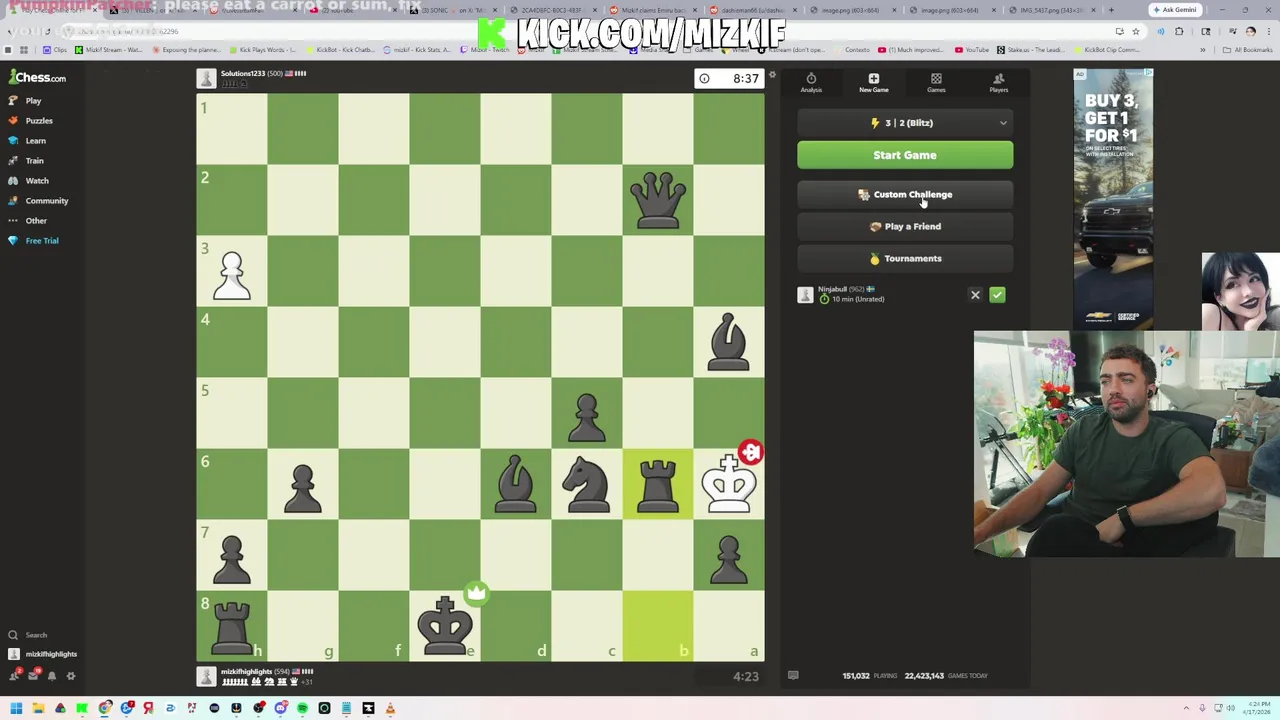Select the black queen on the board

[x=658, y=200]
